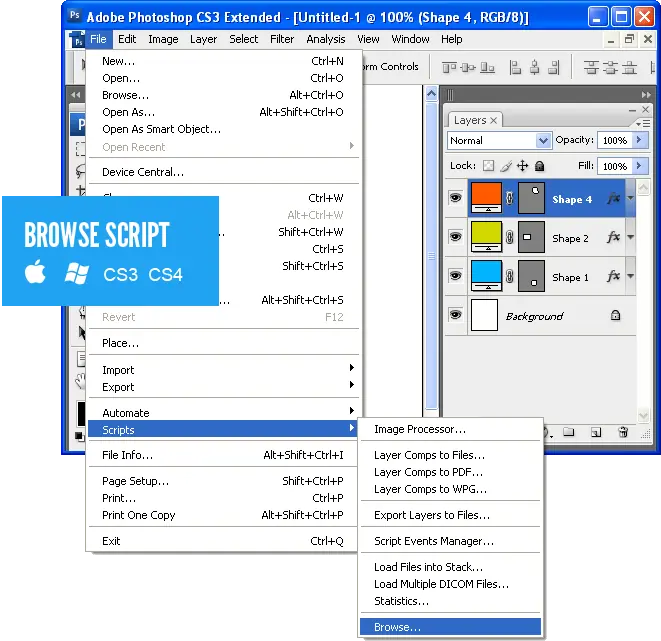Click the Opacity 100% value field
This screenshot has width=661, height=641.
(x=615, y=140)
